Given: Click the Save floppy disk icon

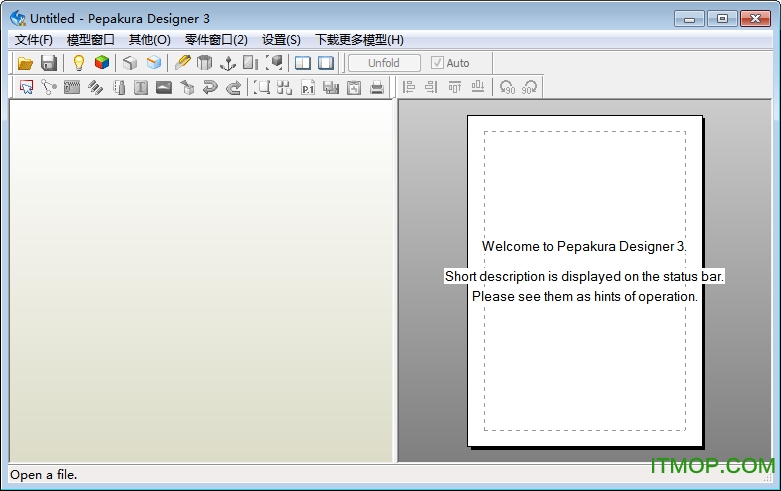Looking at the screenshot, I should (x=48, y=63).
